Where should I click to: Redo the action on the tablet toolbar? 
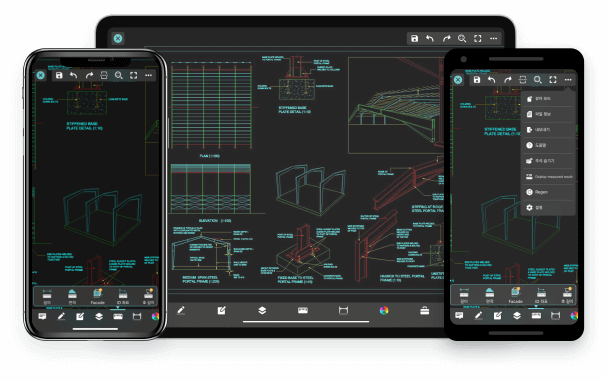click(x=446, y=38)
